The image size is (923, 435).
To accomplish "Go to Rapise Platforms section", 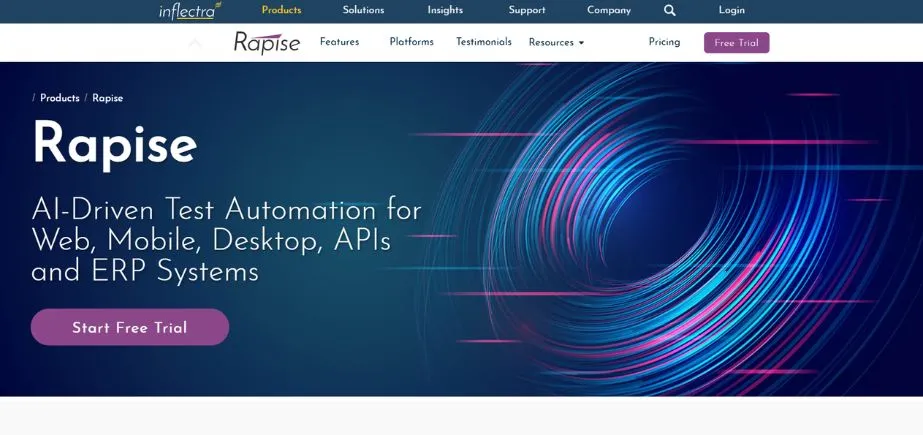I will tap(411, 42).
